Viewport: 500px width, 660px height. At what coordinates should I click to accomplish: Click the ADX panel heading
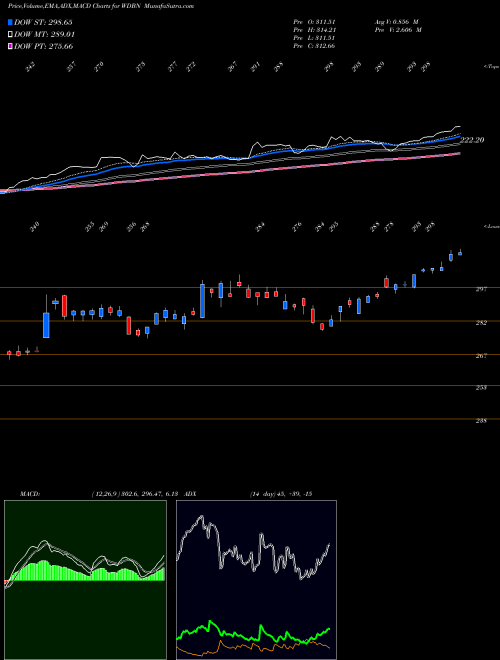coord(191,494)
